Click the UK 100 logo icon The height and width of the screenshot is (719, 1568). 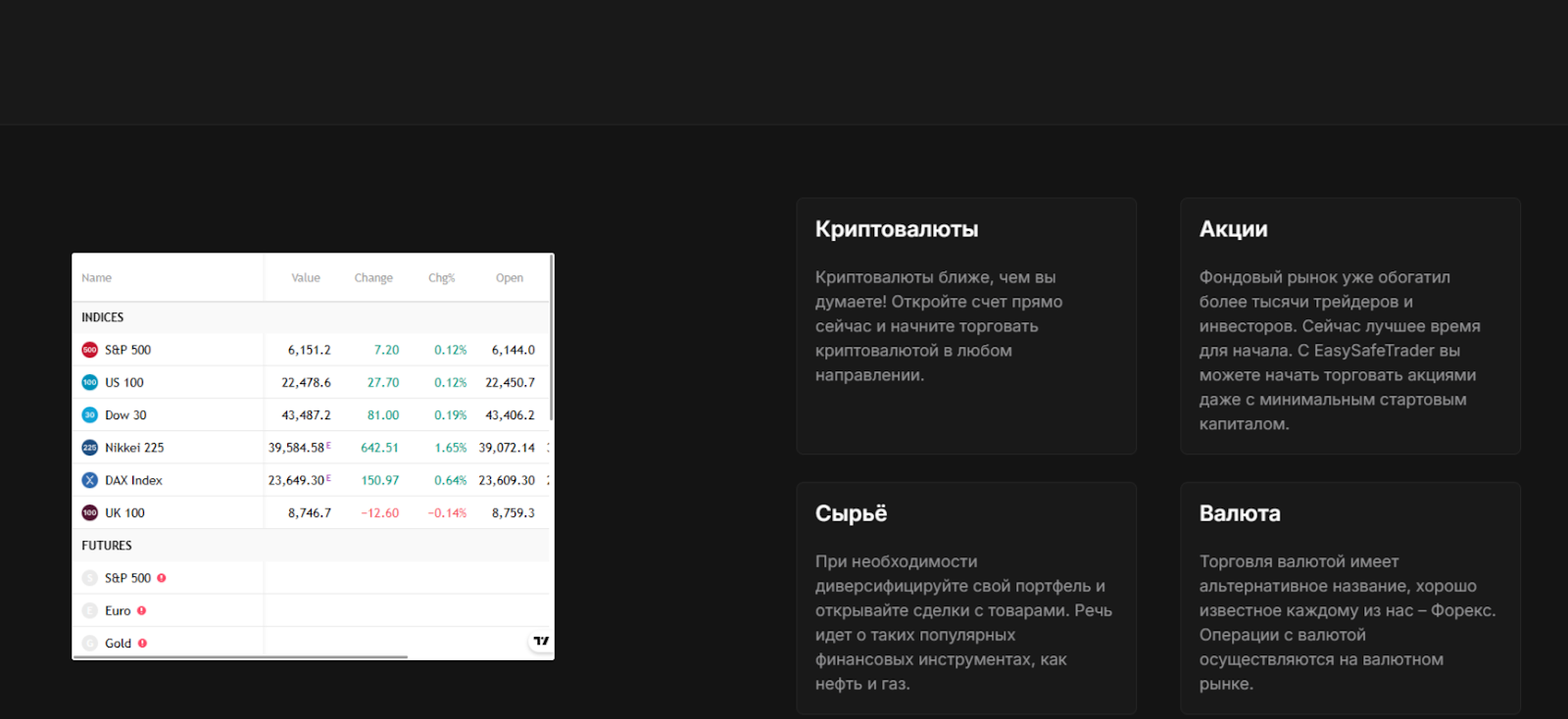(x=90, y=512)
